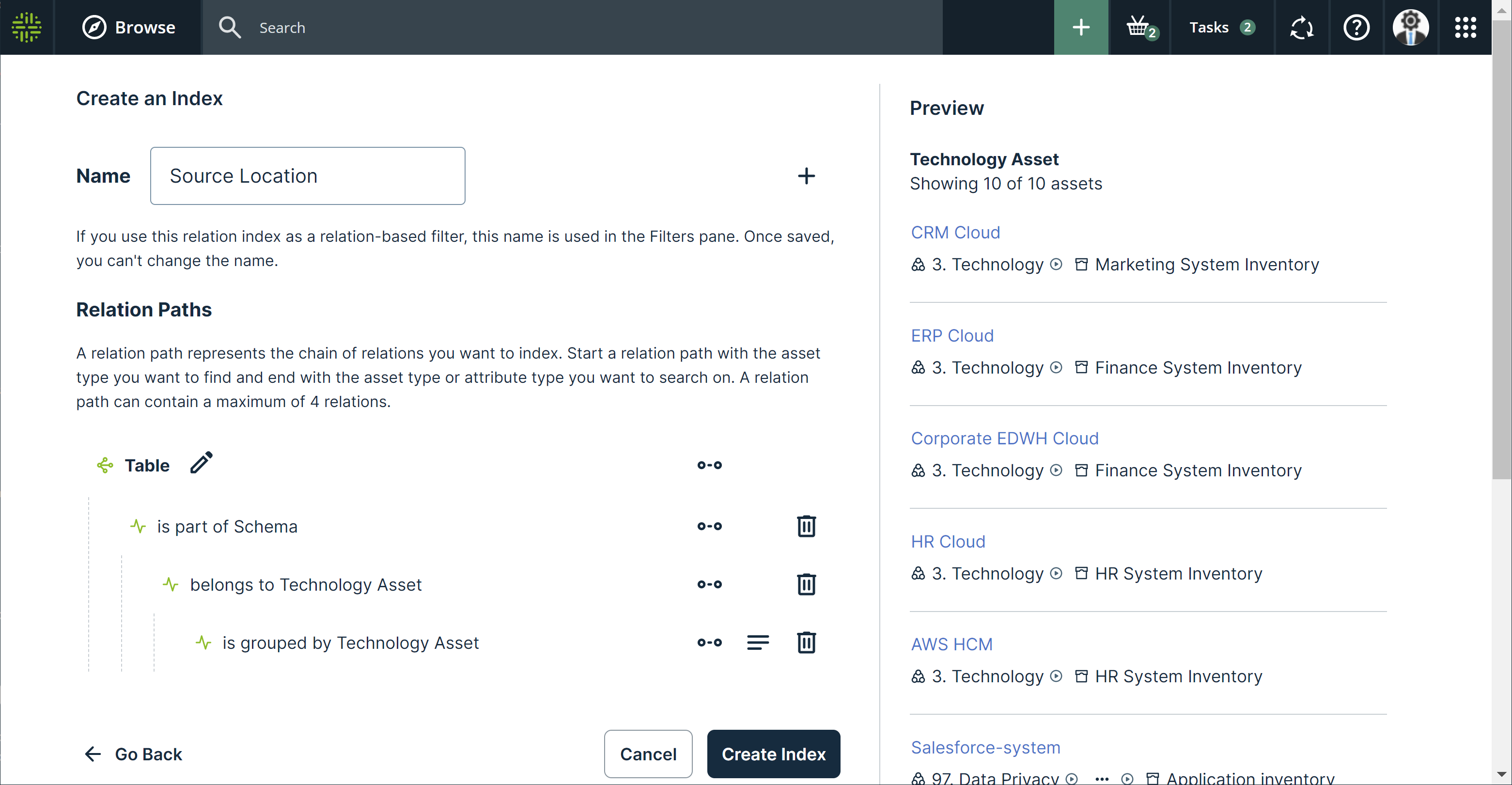Screen dimensions: 1512x785
Task: Click the plus icon next to Name field
Action: click(806, 176)
